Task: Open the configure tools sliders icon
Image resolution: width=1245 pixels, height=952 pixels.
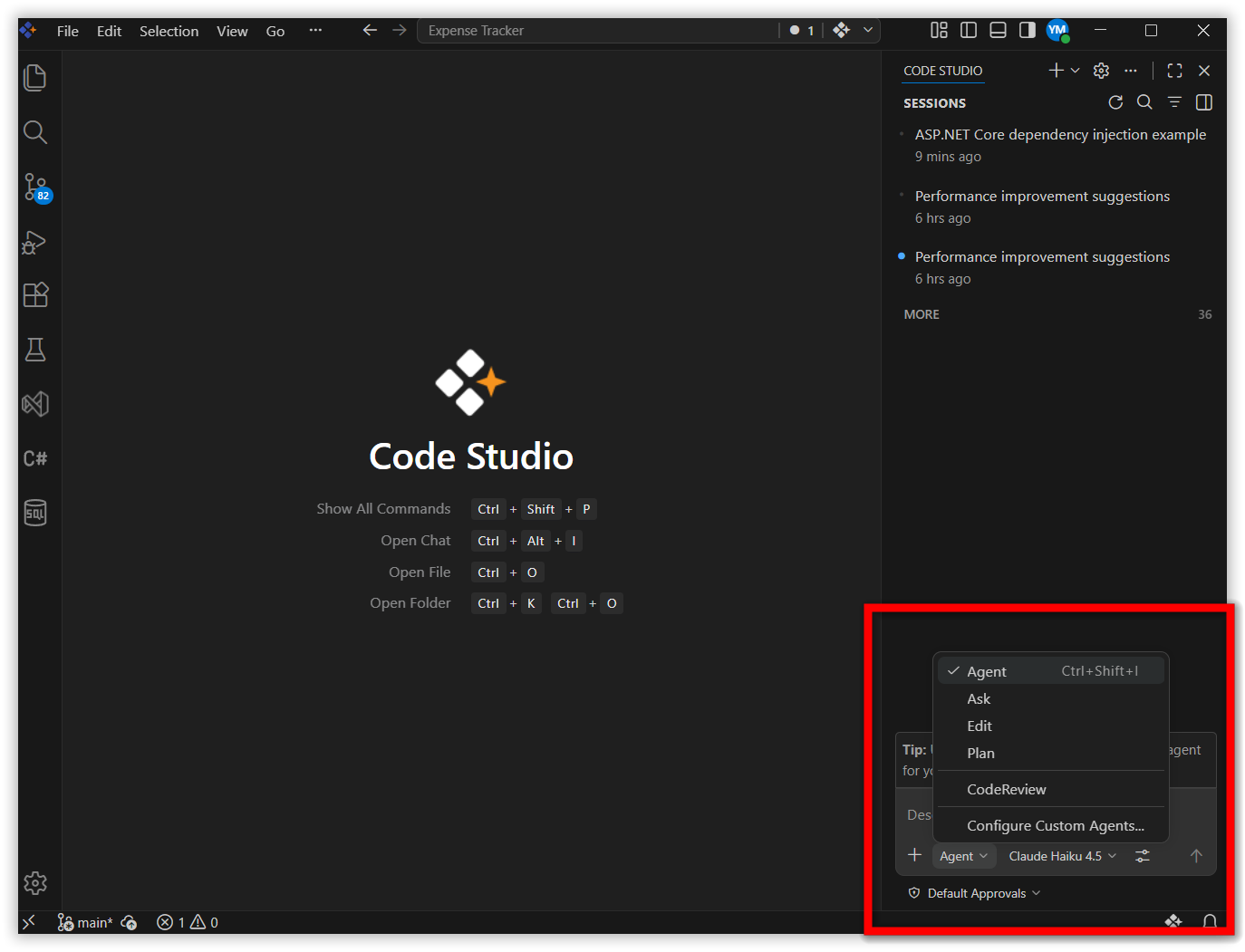Action: (x=1143, y=856)
